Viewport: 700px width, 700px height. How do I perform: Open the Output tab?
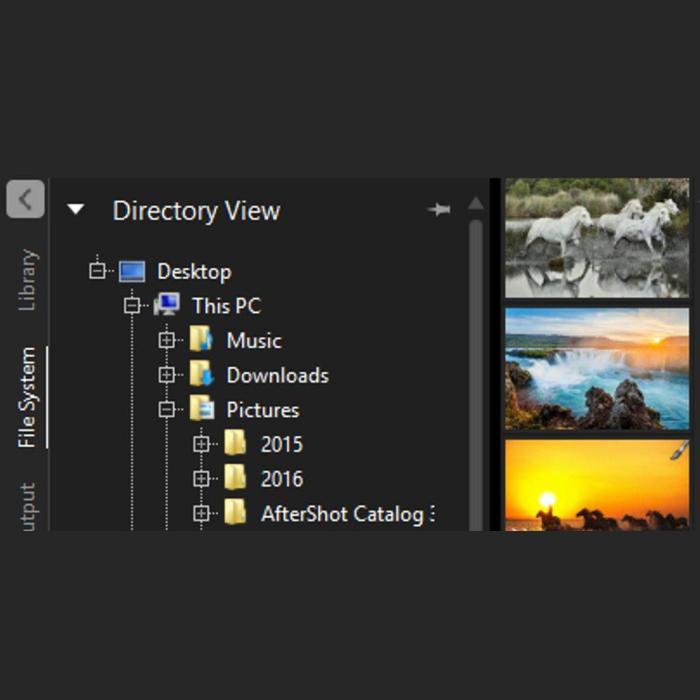(27, 505)
